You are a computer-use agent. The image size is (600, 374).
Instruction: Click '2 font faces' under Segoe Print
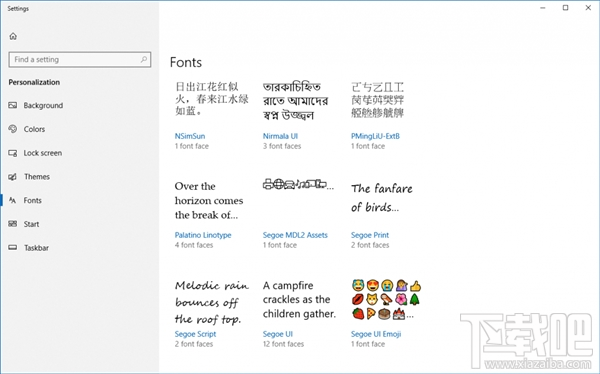pos(370,245)
